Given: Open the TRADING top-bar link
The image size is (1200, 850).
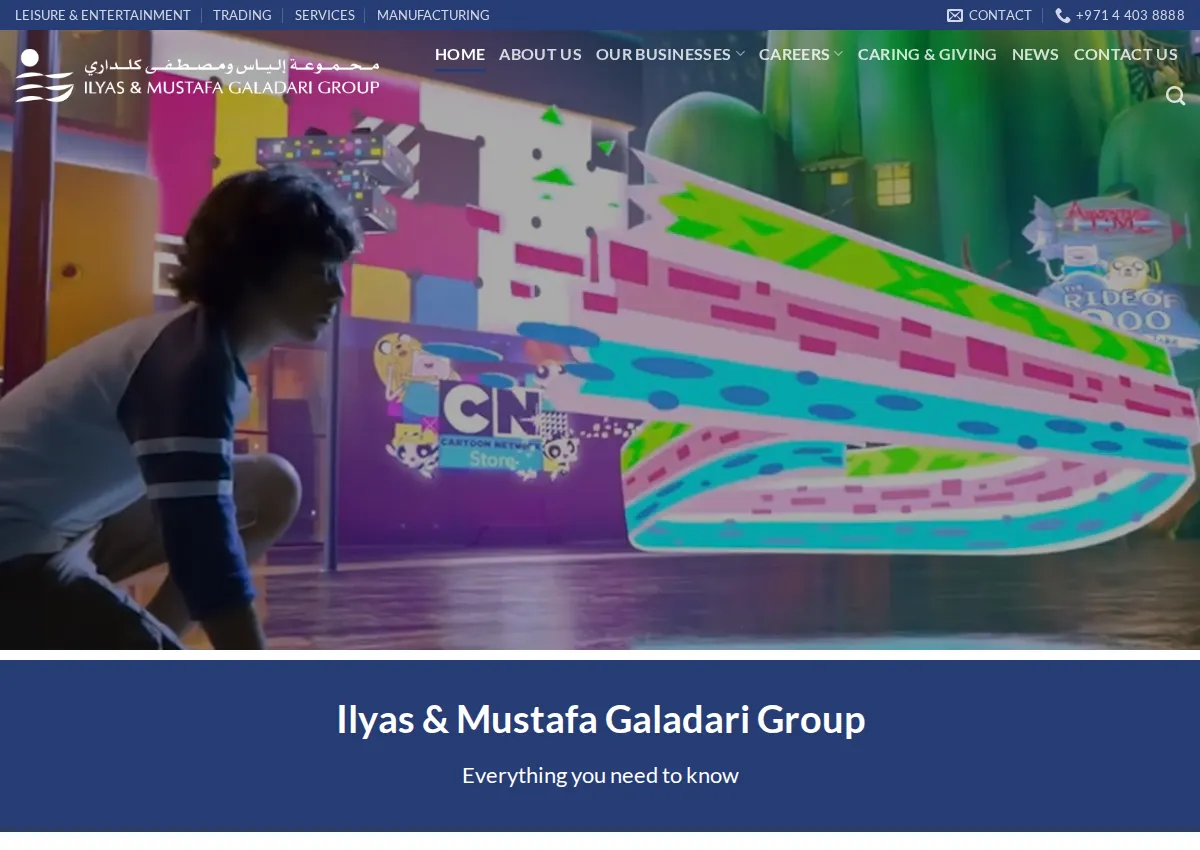Looking at the screenshot, I should [242, 15].
